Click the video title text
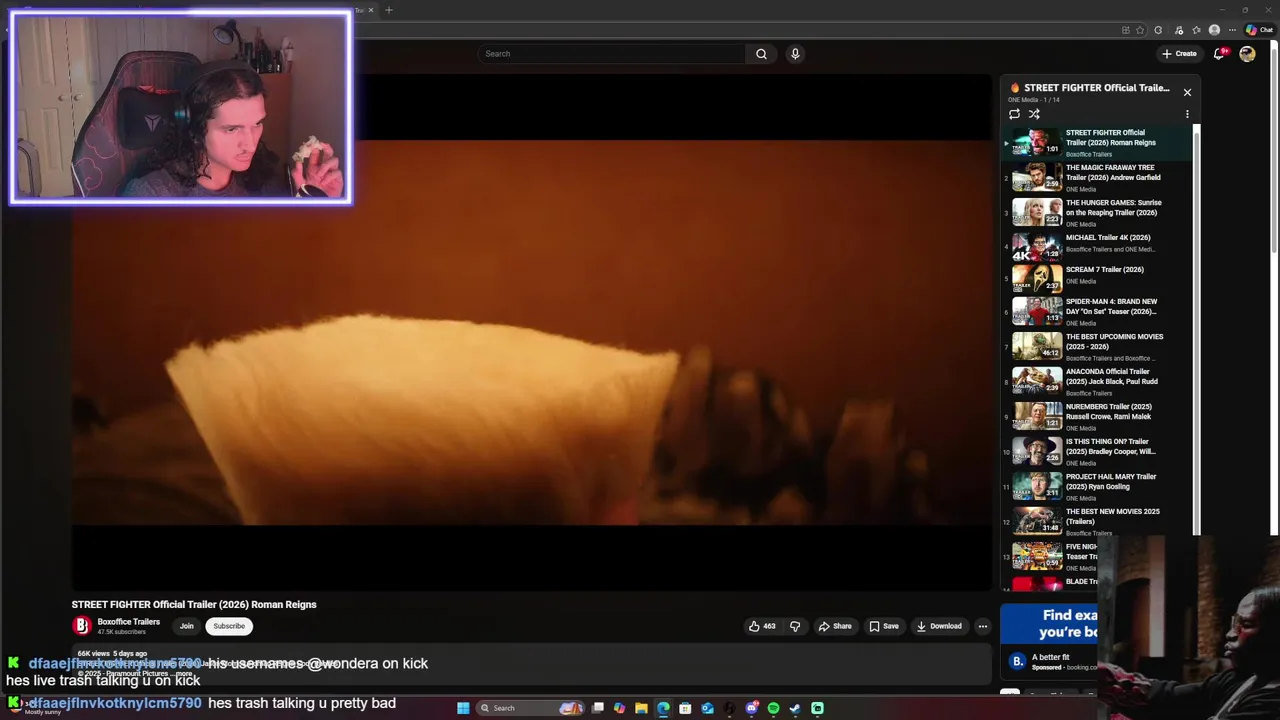 (194, 604)
